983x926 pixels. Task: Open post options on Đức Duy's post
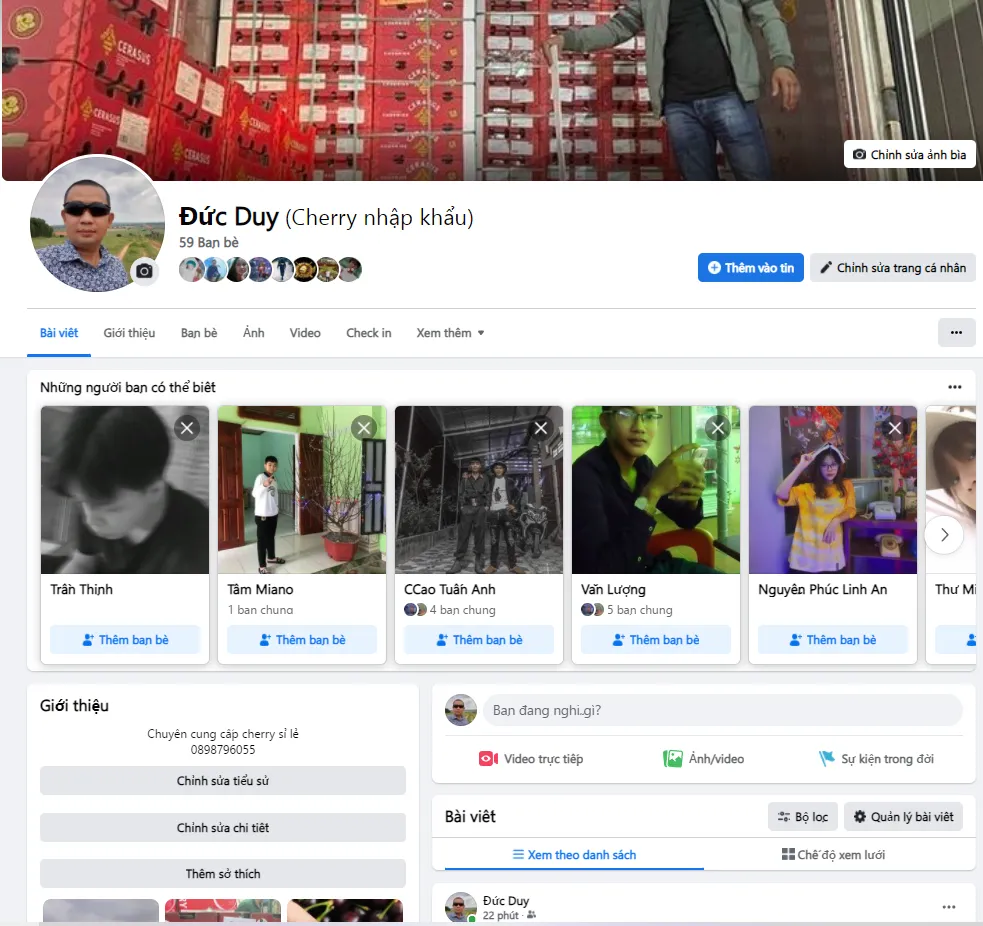click(948, 907)
